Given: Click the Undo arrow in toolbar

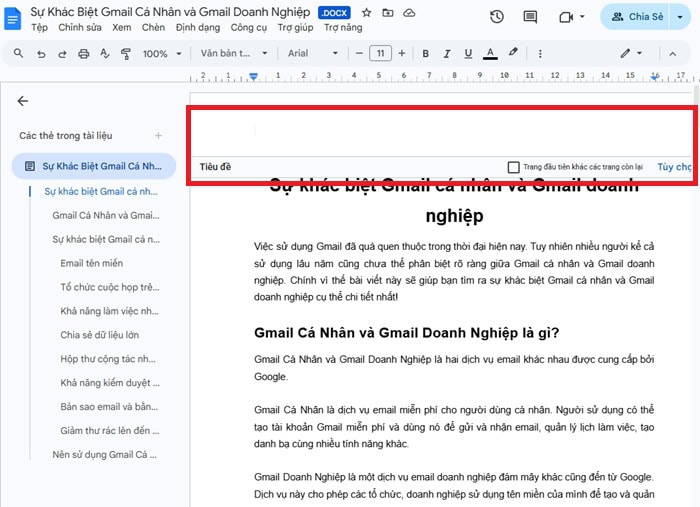Looking at the screenshot, I should (x=43, y=53).
